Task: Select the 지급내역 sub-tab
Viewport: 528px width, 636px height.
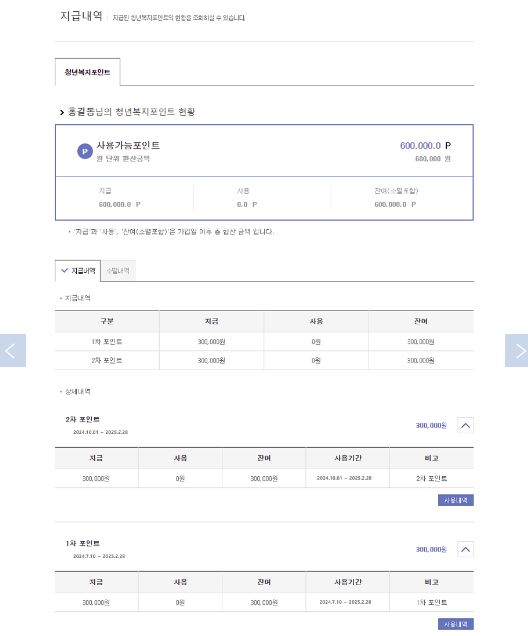Action: 78,271
